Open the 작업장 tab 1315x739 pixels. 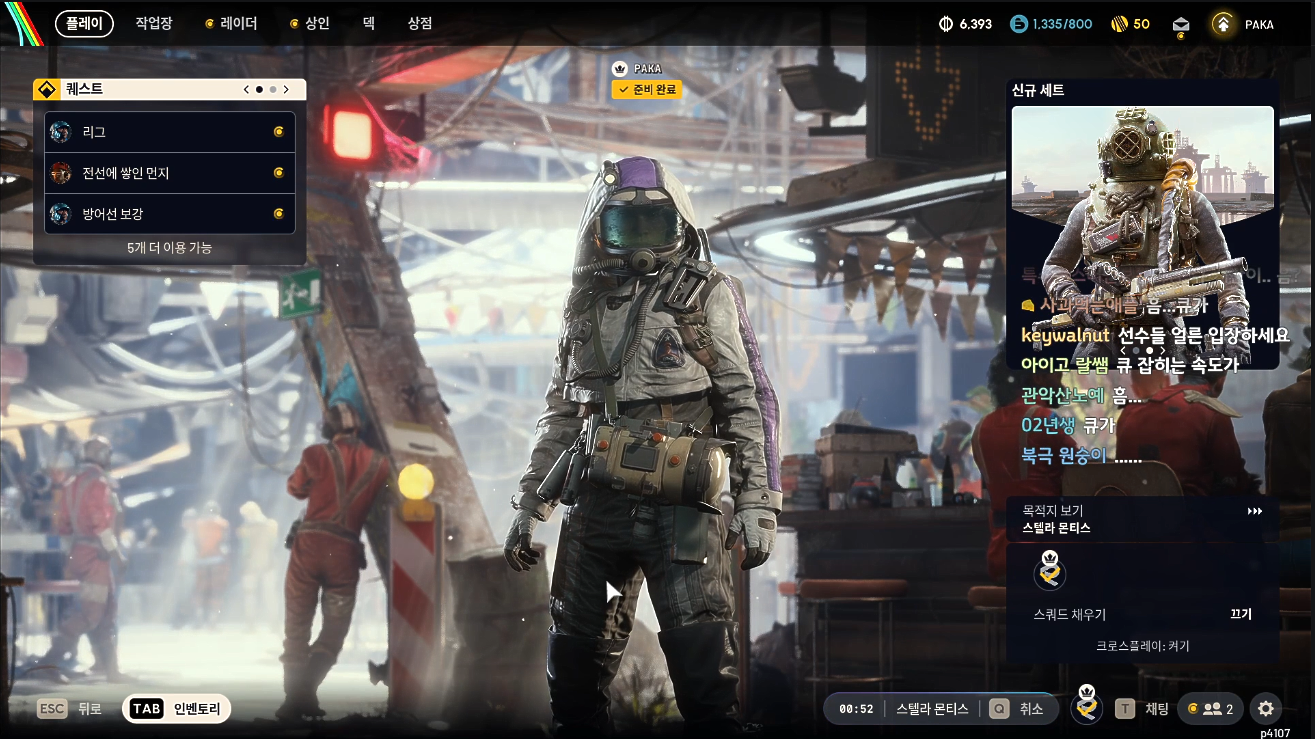pos(155,23)
